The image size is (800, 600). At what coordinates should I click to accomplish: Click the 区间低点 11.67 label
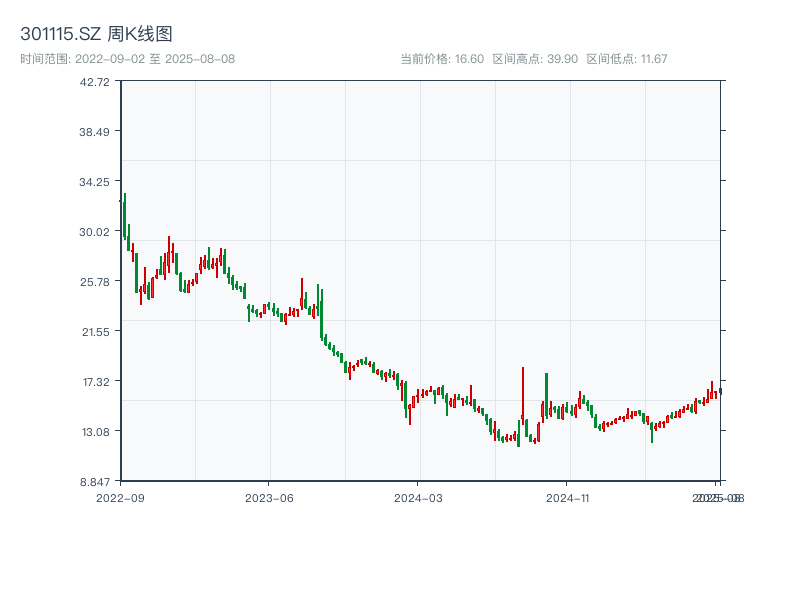tap(626, 59)
